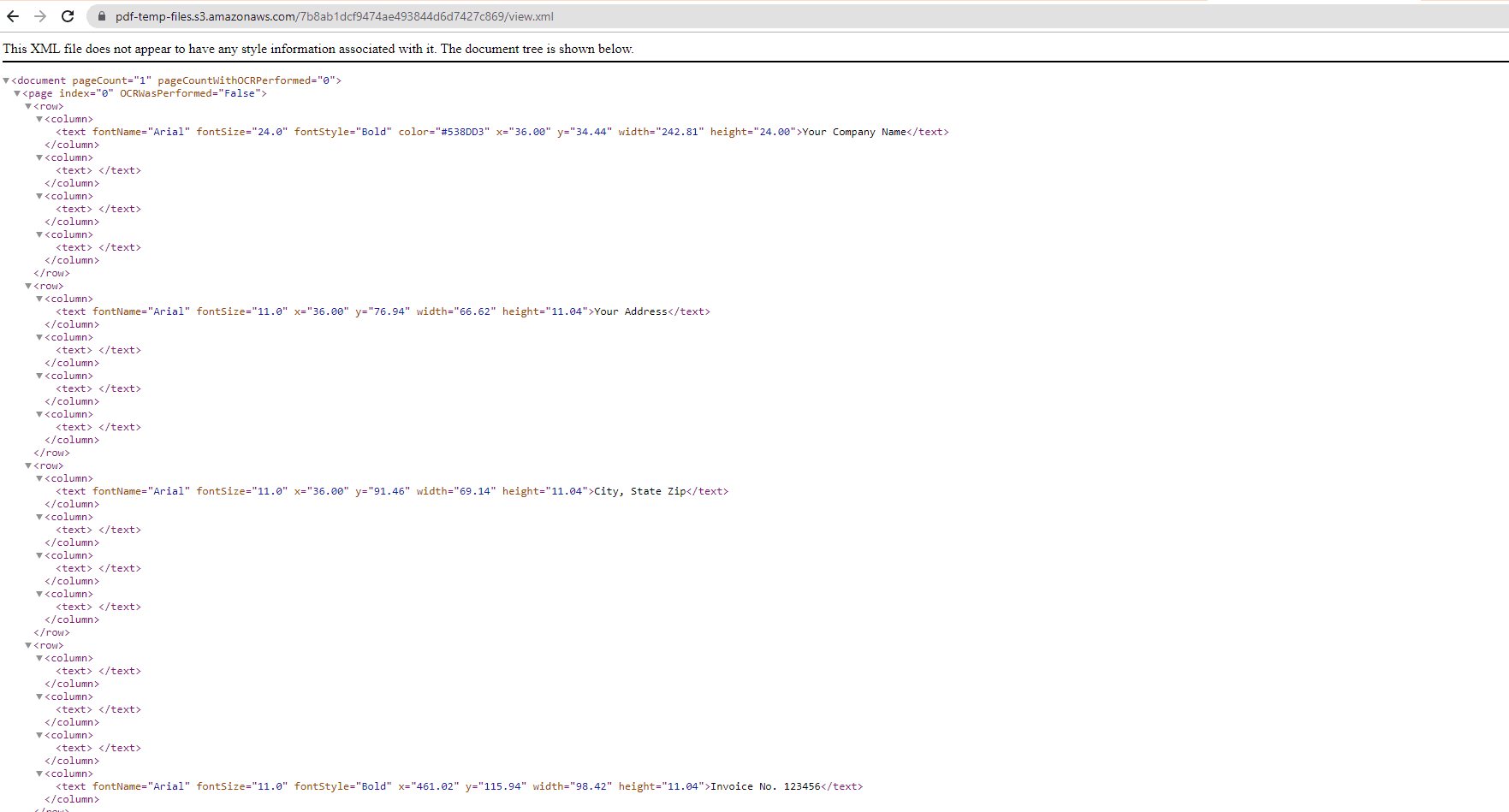The width and height of the screenshot is (1509, 812).
Task: Collapse the page index="0" element
Action: (16, 93)
